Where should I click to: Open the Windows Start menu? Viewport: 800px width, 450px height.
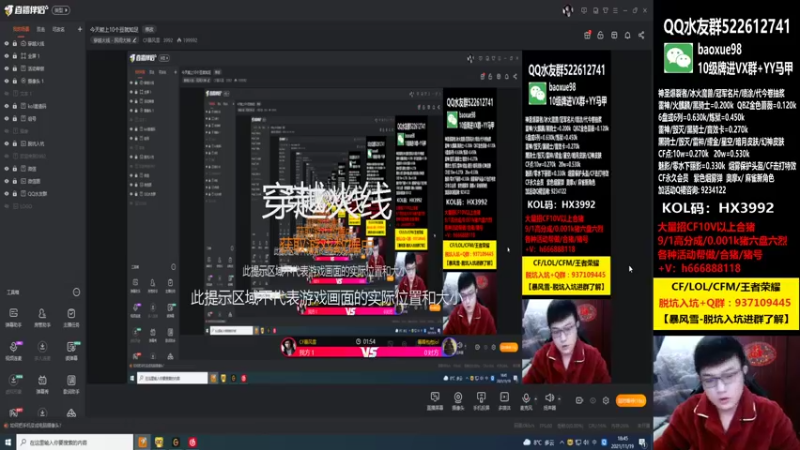(8, 442)
